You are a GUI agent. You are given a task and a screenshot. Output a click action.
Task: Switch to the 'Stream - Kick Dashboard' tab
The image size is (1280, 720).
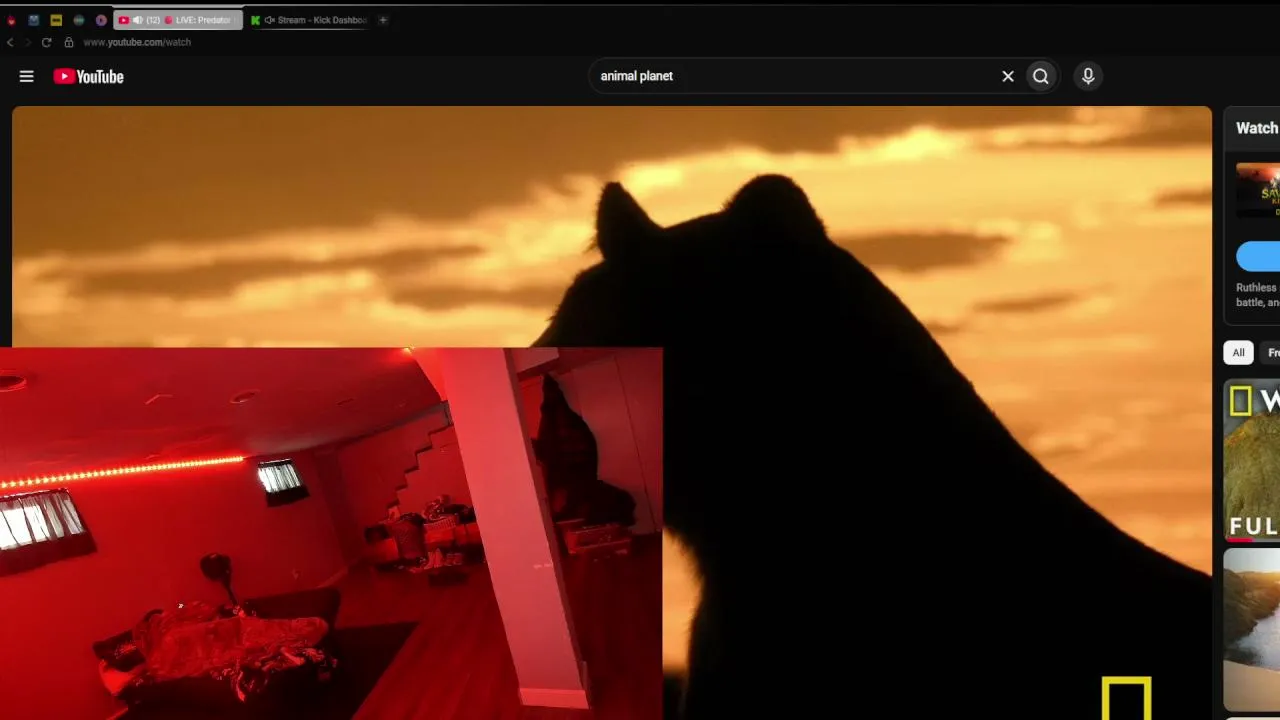tap(310, 20)
